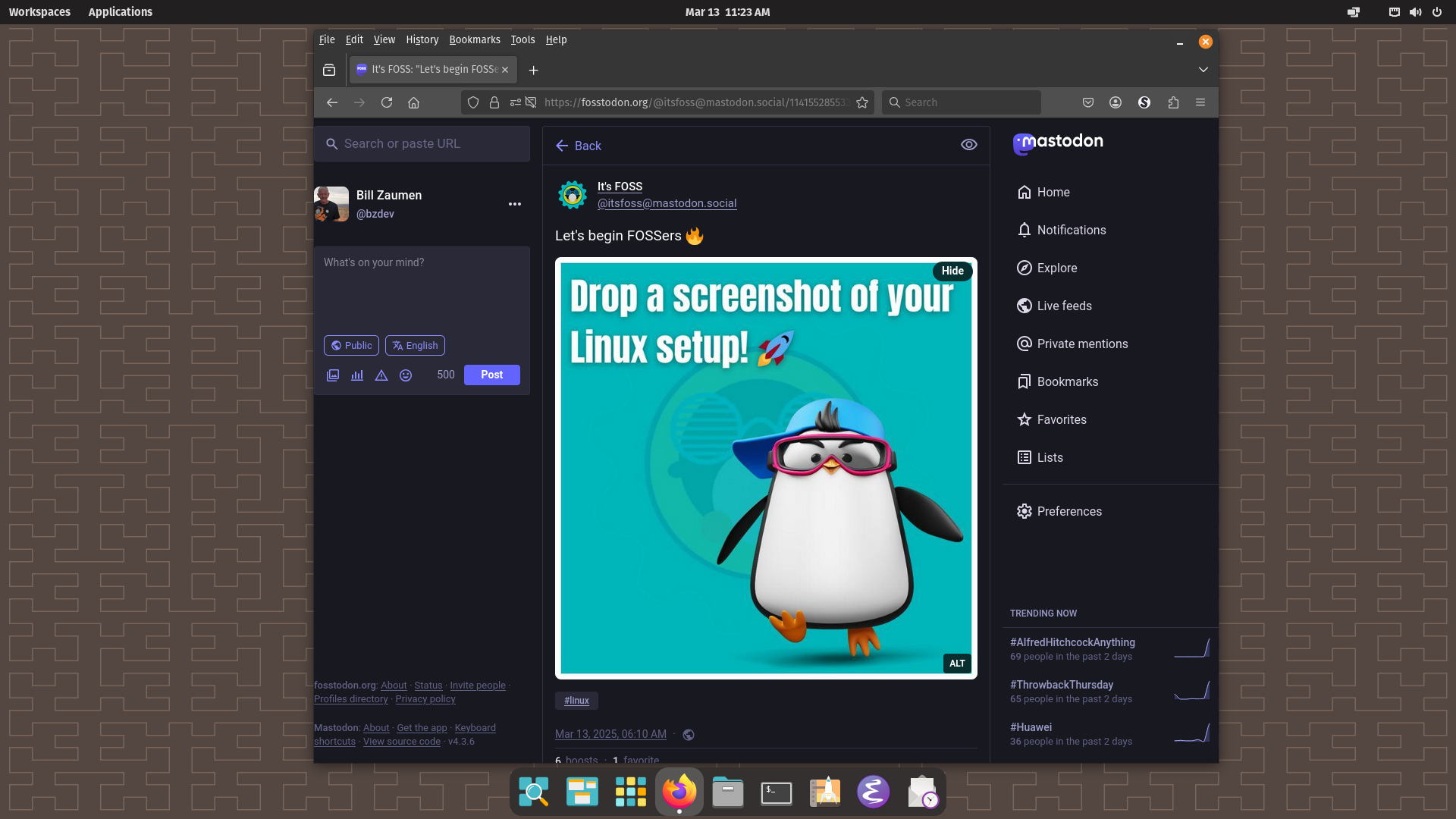This screenshot has width=1456, height=819.
Task: Bookmark this page with the star icon
Action: point(862,102)
